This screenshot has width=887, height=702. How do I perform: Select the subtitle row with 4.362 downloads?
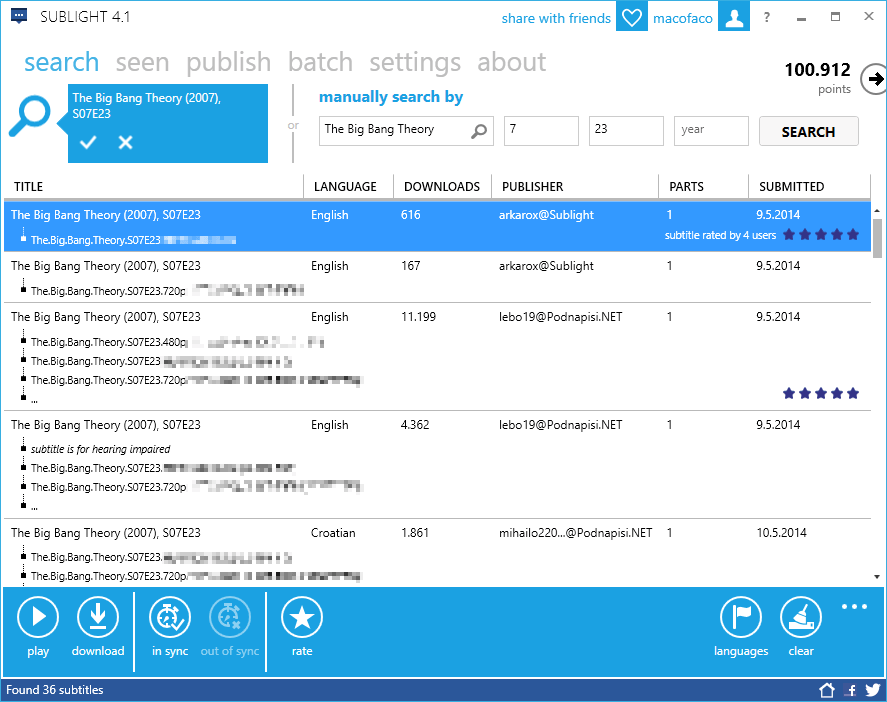point(437,465)
